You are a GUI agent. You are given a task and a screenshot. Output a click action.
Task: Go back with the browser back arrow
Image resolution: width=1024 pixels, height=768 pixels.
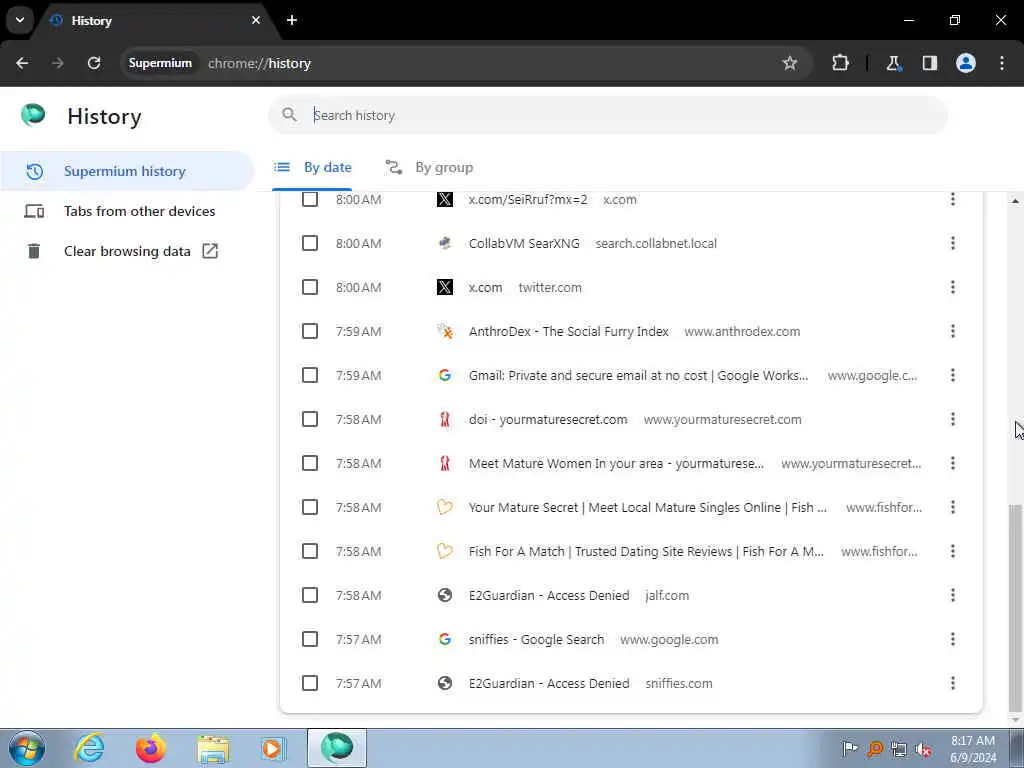pyautogui.click(x=22, y=63)
